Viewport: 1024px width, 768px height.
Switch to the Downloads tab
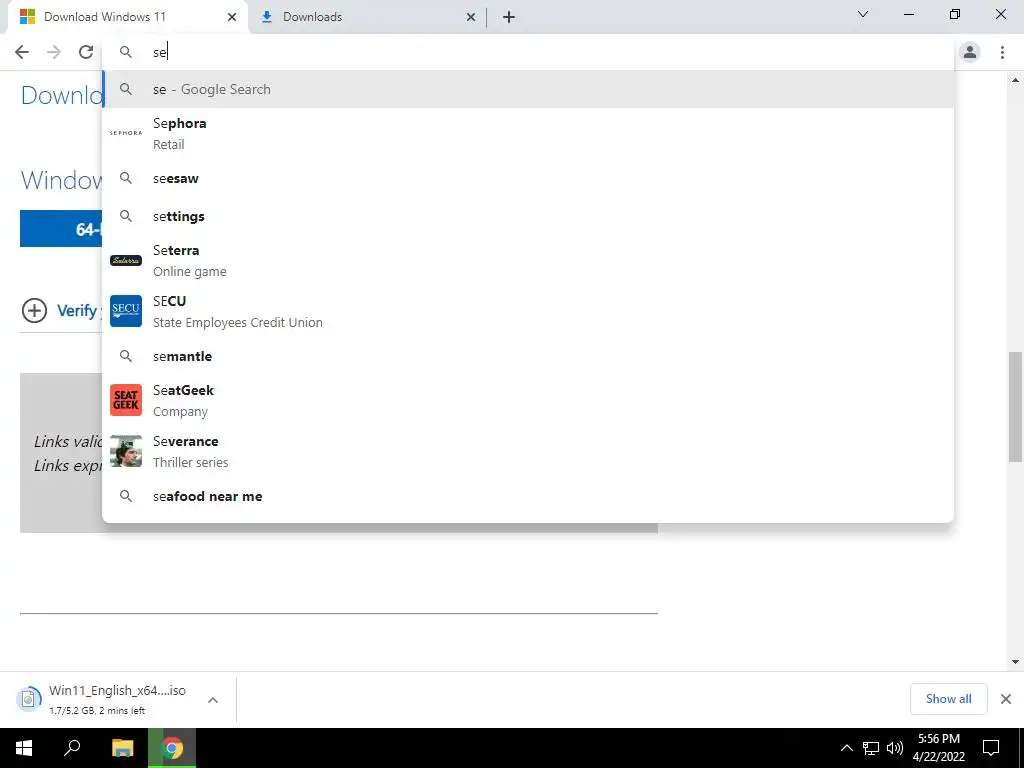click(x=368, y=17)
